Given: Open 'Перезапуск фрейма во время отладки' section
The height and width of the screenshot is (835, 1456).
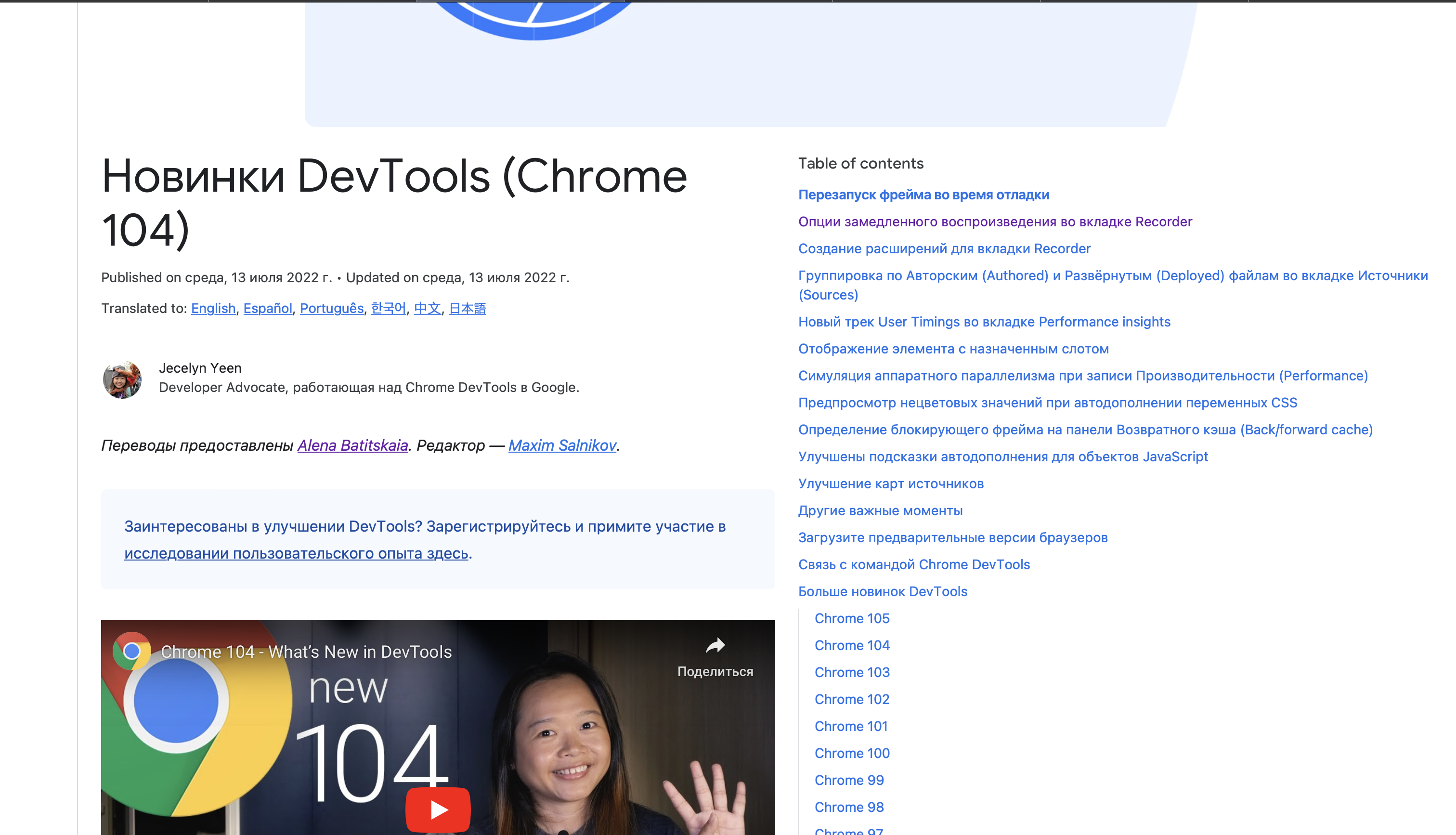Looking at the screenshot, I should (923, 195).
